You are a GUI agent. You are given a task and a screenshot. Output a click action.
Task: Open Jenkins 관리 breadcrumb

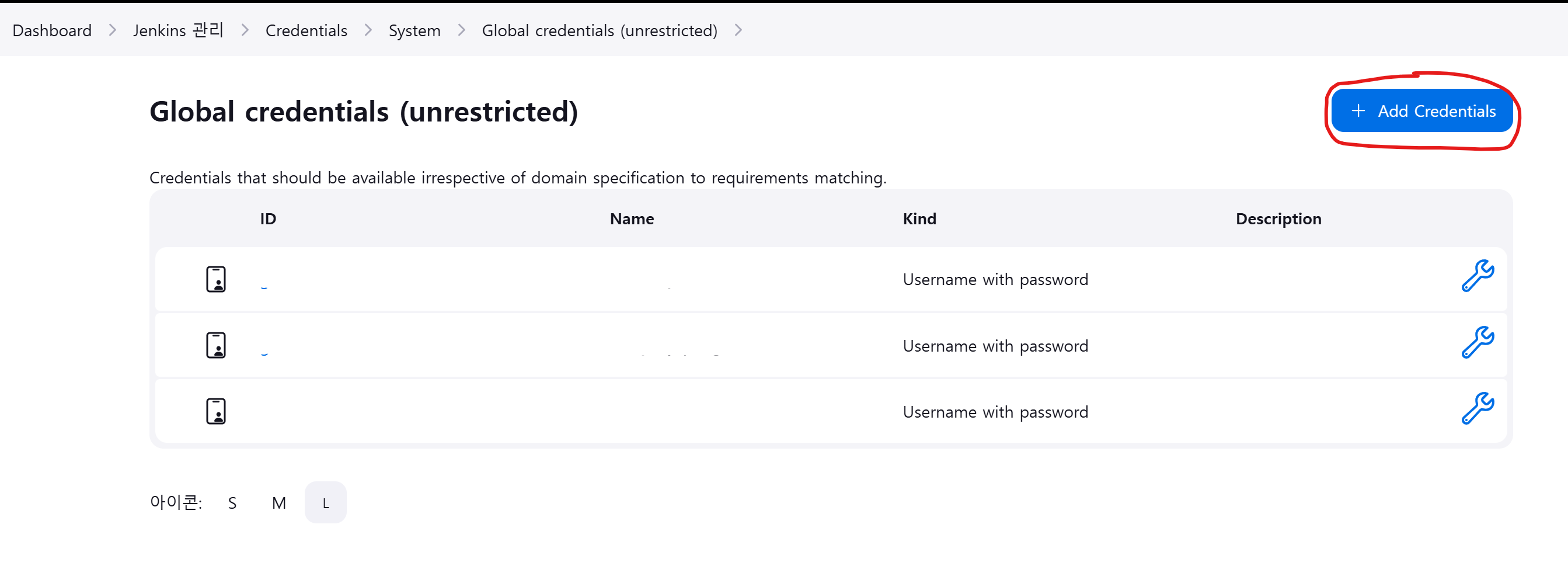point(179,30)
